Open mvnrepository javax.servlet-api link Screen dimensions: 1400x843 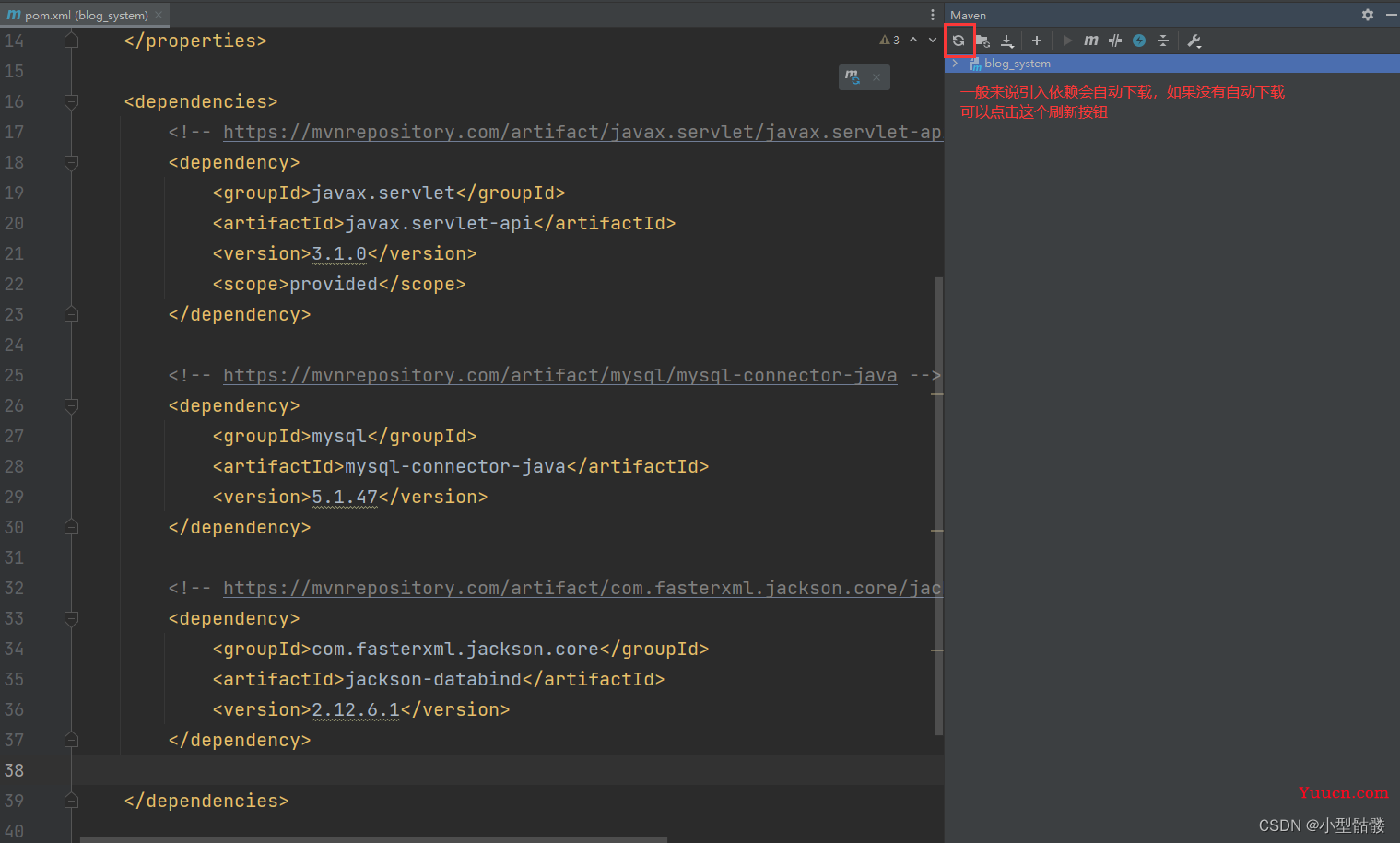[x=582, y=132]
